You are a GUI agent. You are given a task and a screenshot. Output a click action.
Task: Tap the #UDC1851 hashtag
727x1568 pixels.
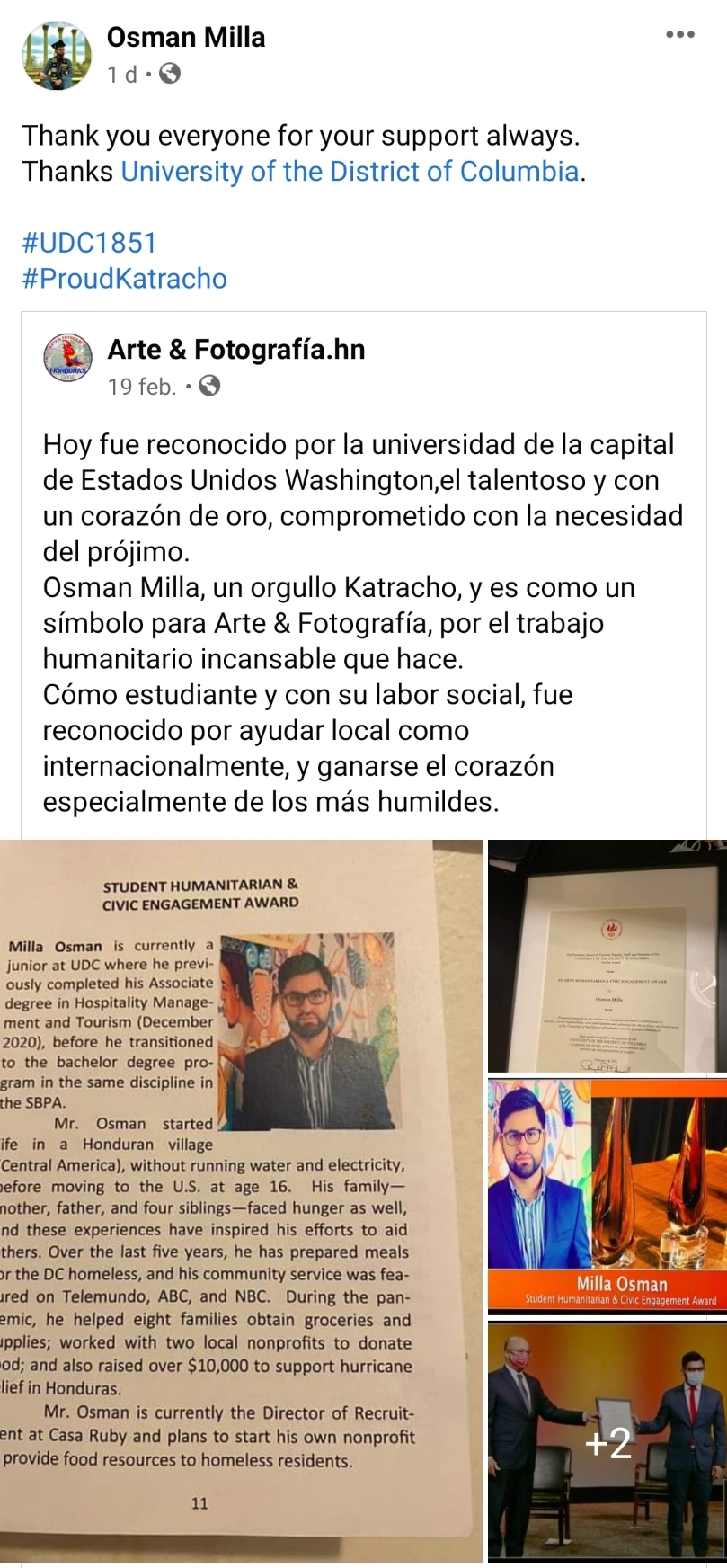(x=90, y=243)
